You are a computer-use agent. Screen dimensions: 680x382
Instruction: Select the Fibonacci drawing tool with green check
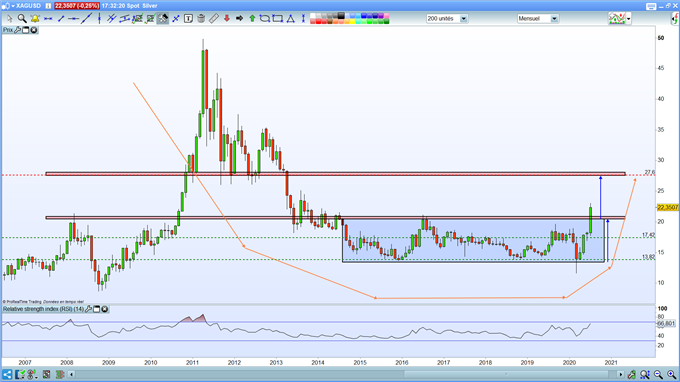click(137, 19)
